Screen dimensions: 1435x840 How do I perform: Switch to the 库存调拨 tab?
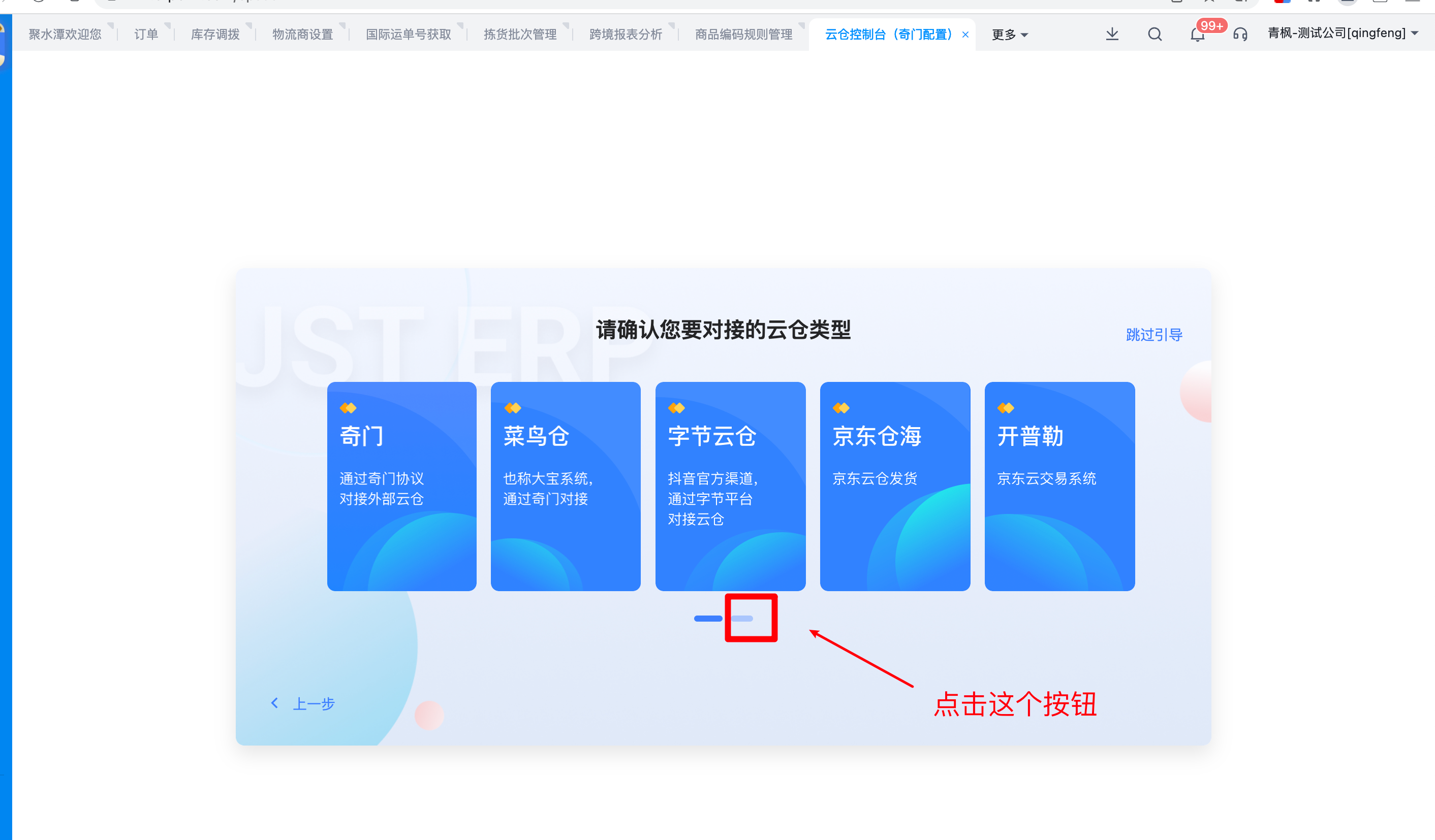pyautogui.click(x=215, y=35)
